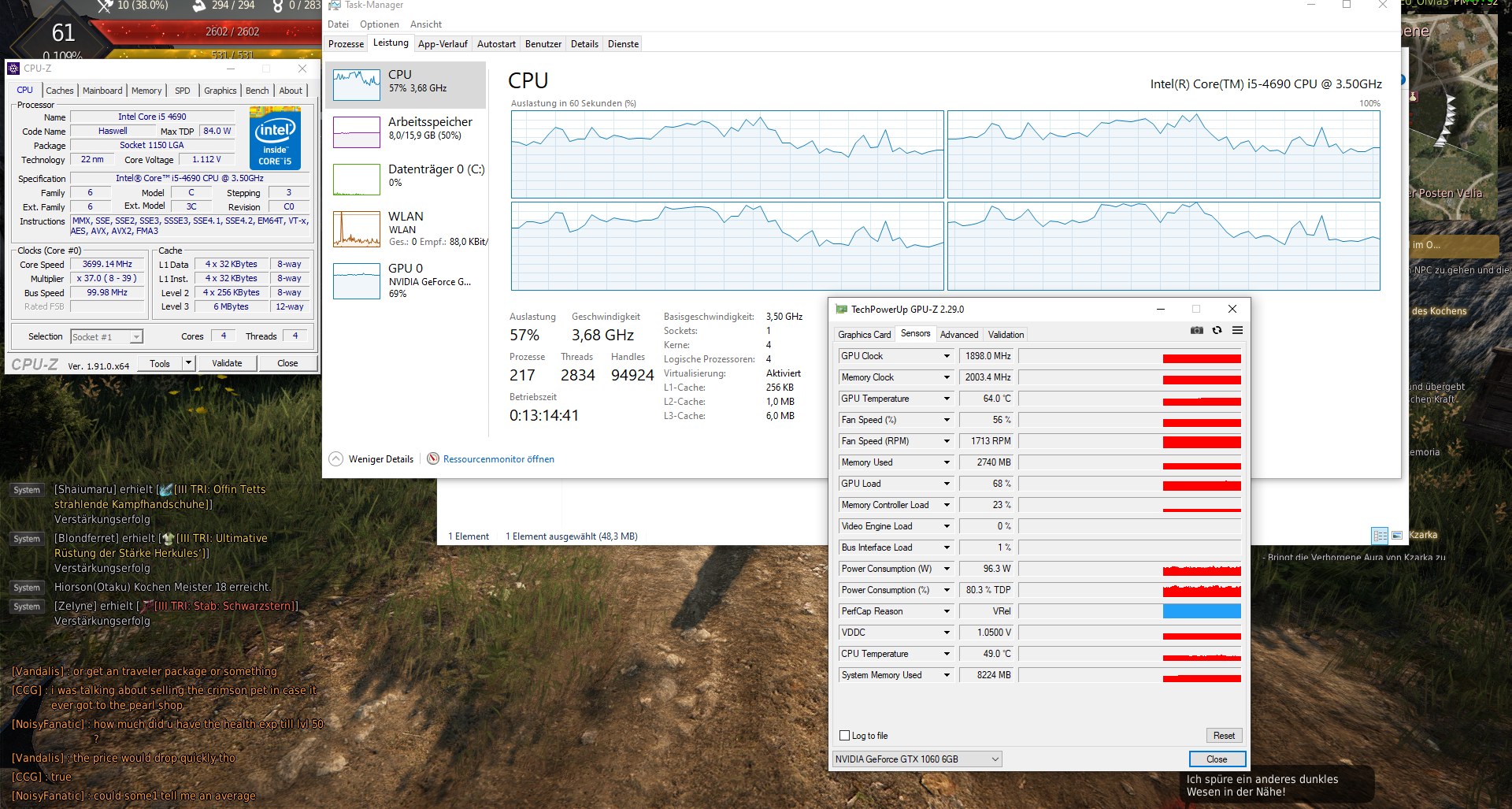Open the Memory Controller Load dropdown
Viewport: 1512px width, 809px height.
pos(947,505)
